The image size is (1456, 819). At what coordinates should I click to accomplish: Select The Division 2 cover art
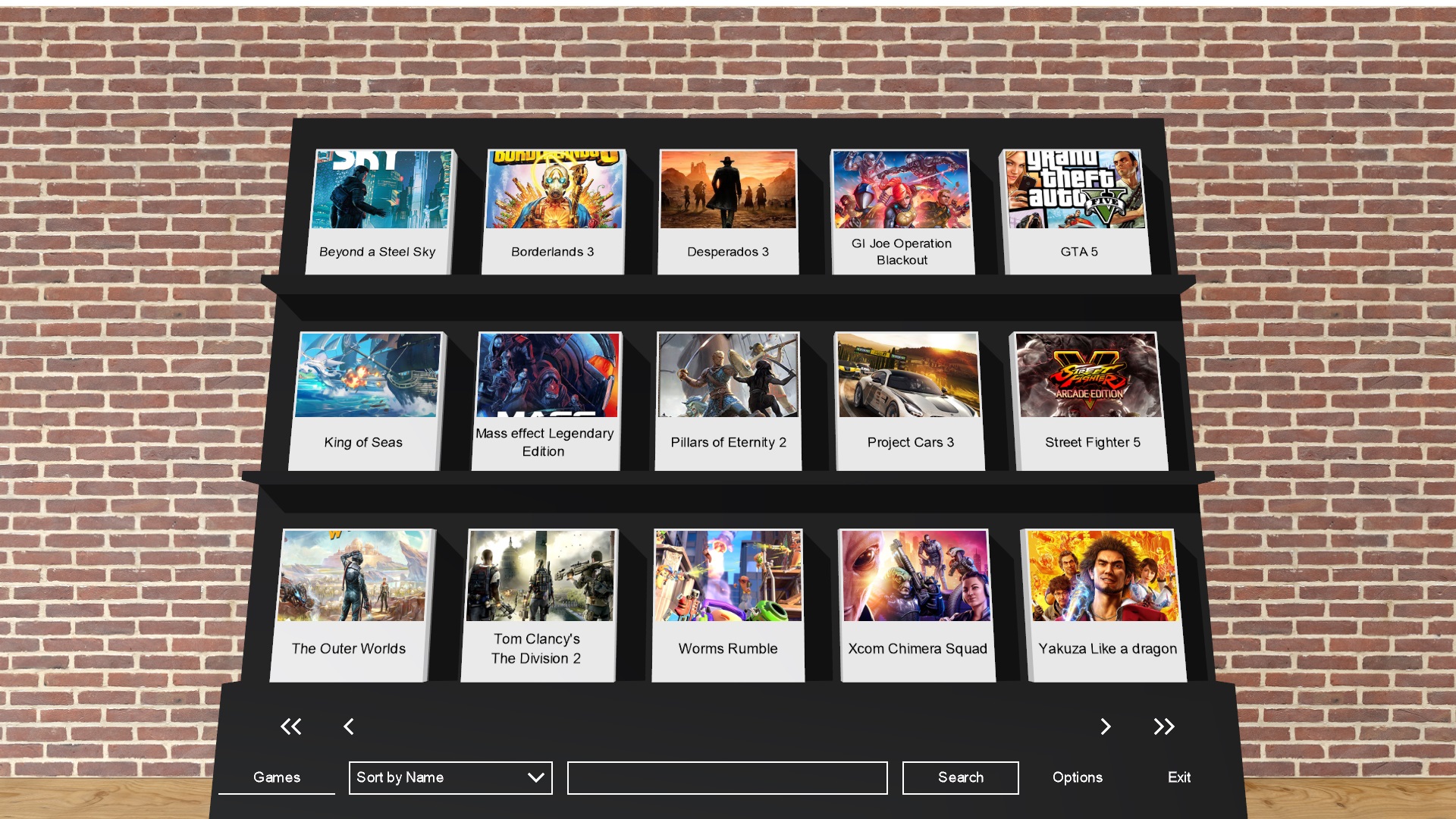click(x=541, y=576)
